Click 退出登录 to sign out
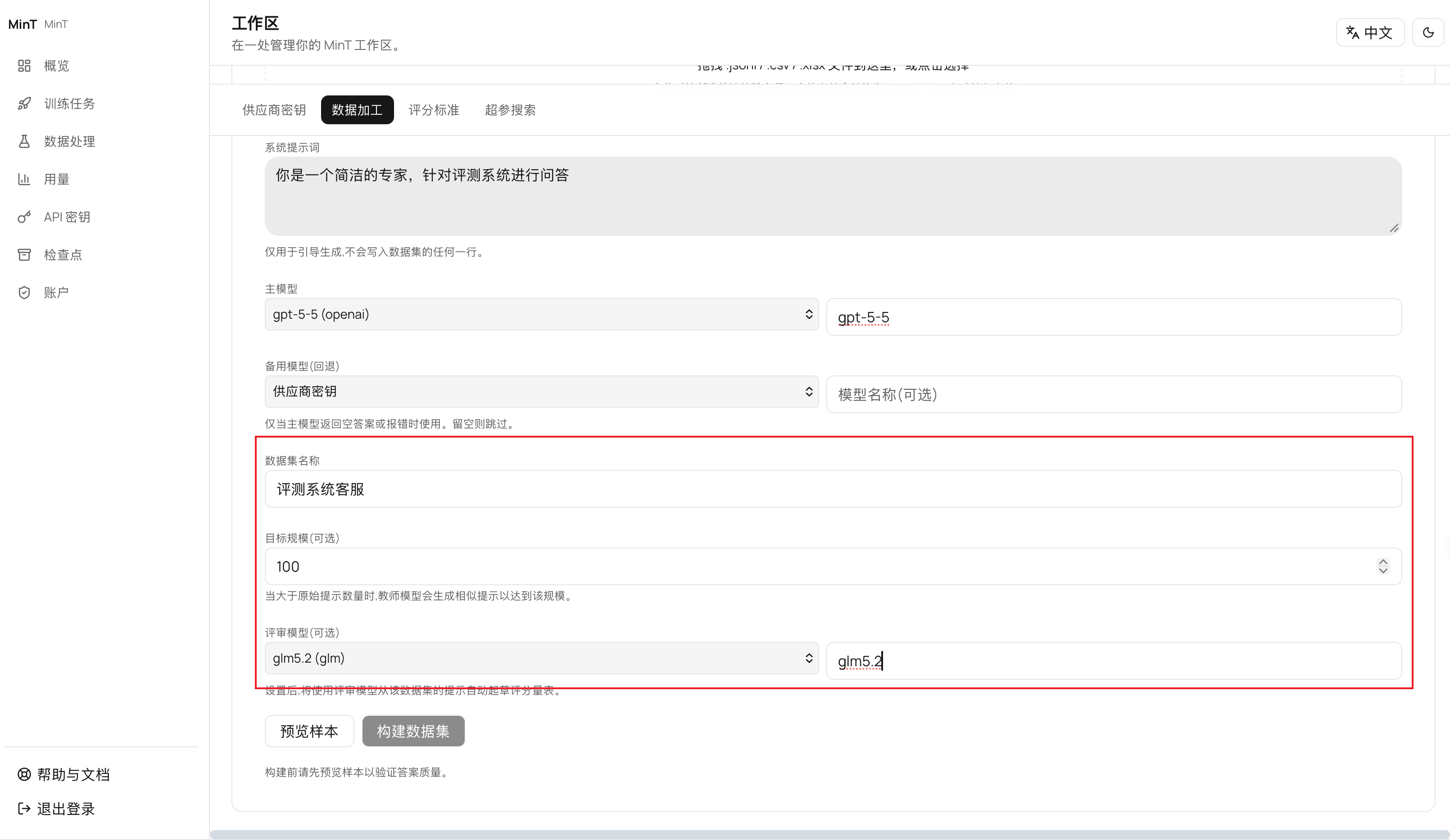The height and width of the screenshot is (840, 1450). (x=56, y=809)
